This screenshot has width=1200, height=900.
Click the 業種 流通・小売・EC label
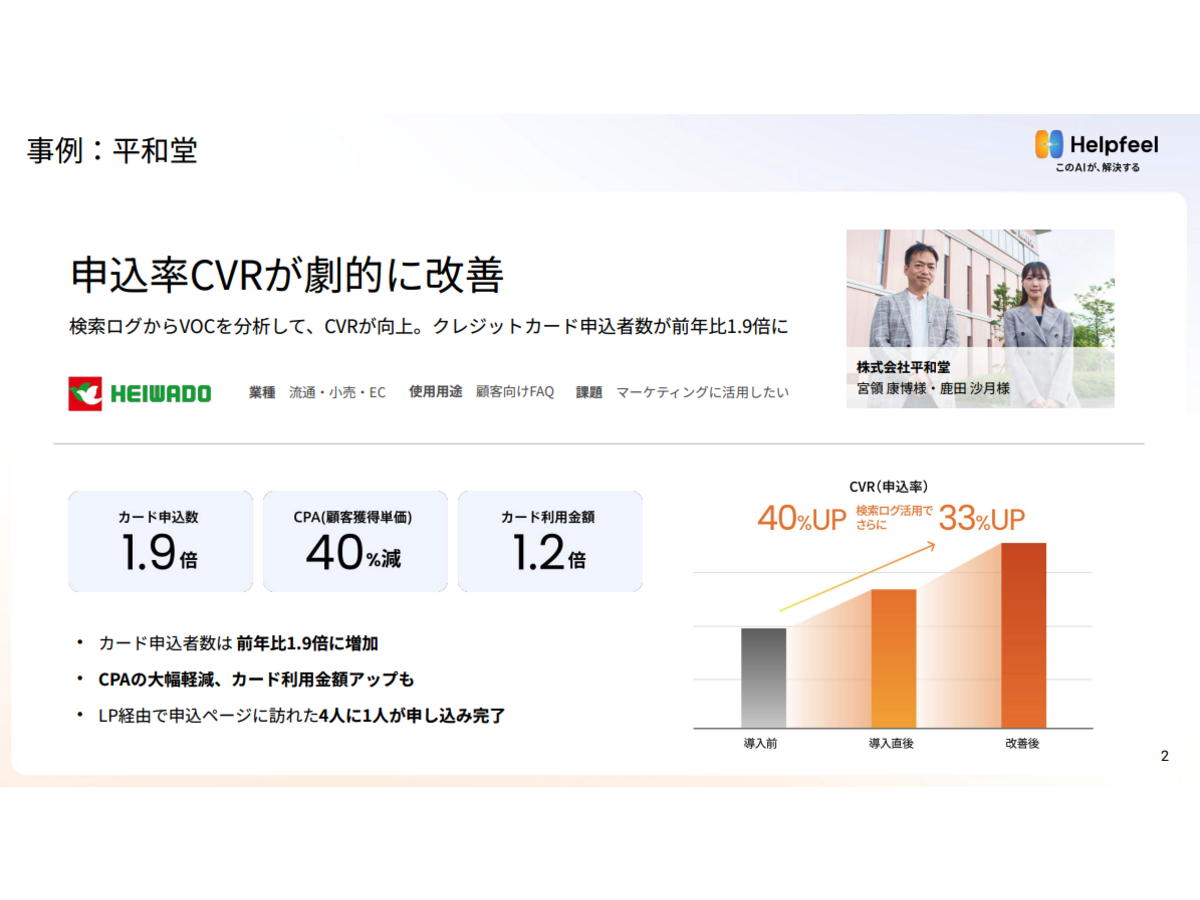click(x=317, y=392)
